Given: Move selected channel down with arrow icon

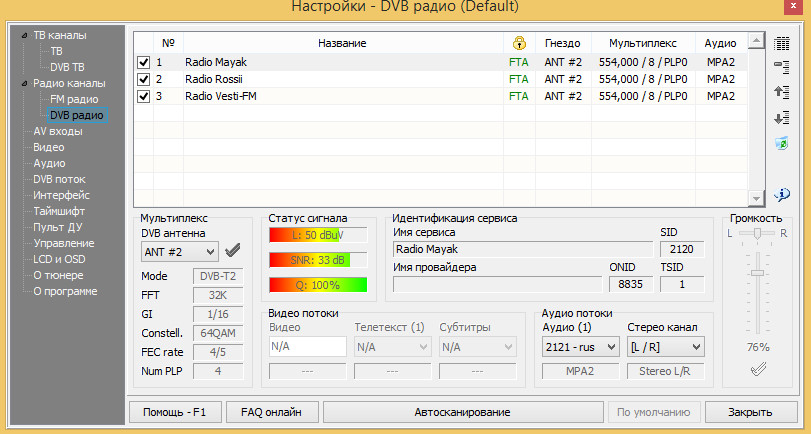Looking at the screenshot, I should point(782,118).
